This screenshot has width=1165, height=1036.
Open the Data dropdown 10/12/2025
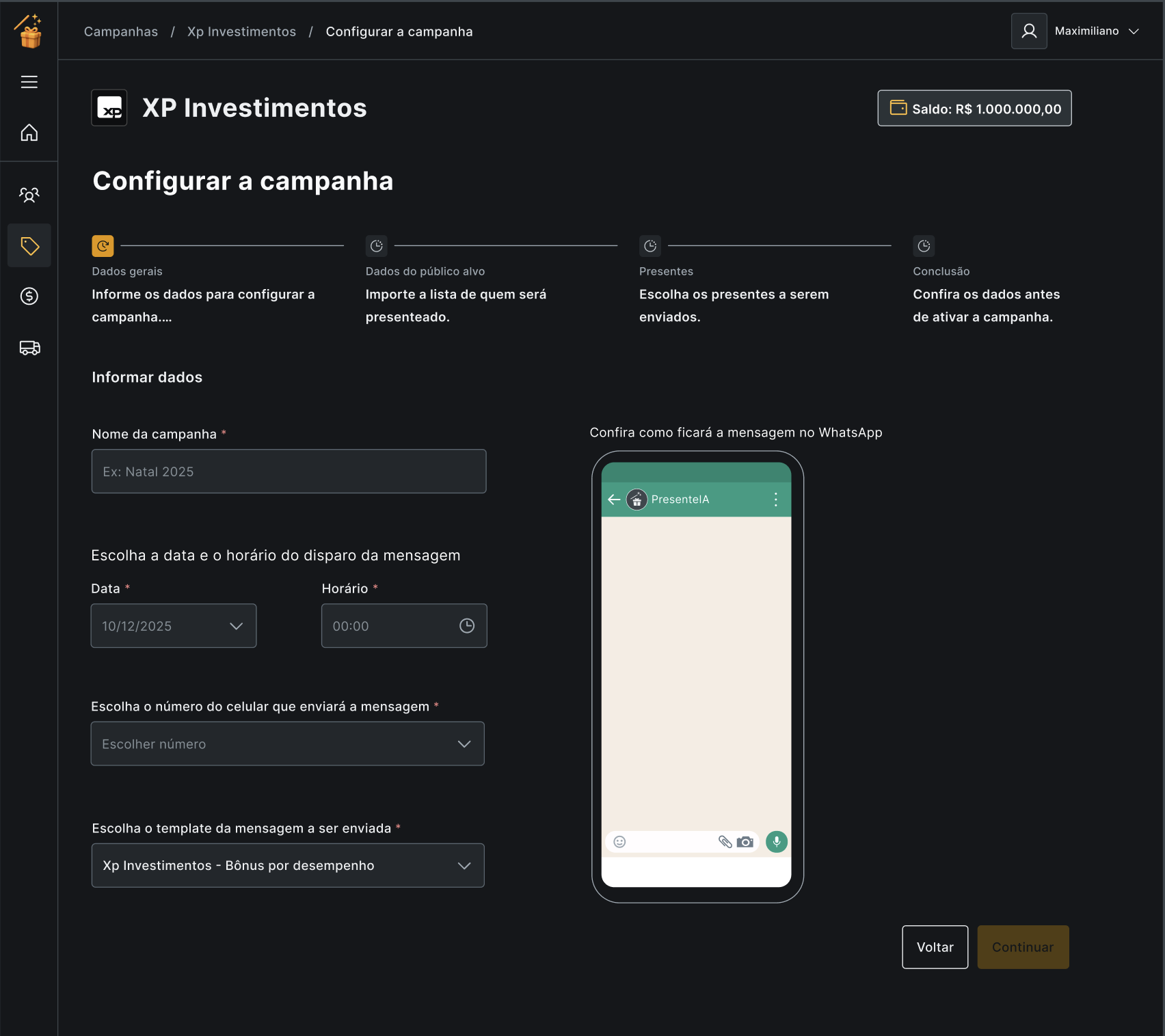pyautogui.click(x=174, y=626)
